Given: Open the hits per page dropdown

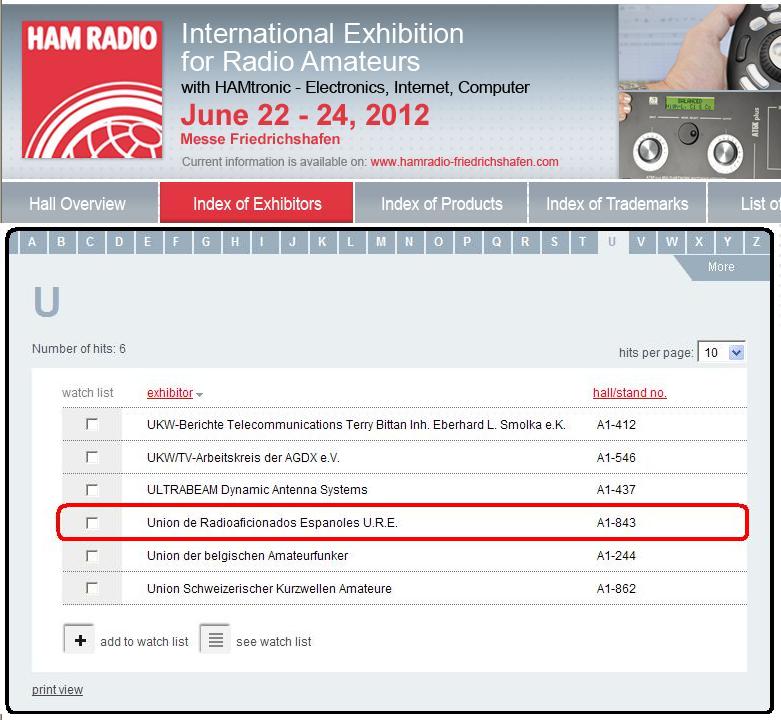Looking at the screenshot, I should 736,353.
